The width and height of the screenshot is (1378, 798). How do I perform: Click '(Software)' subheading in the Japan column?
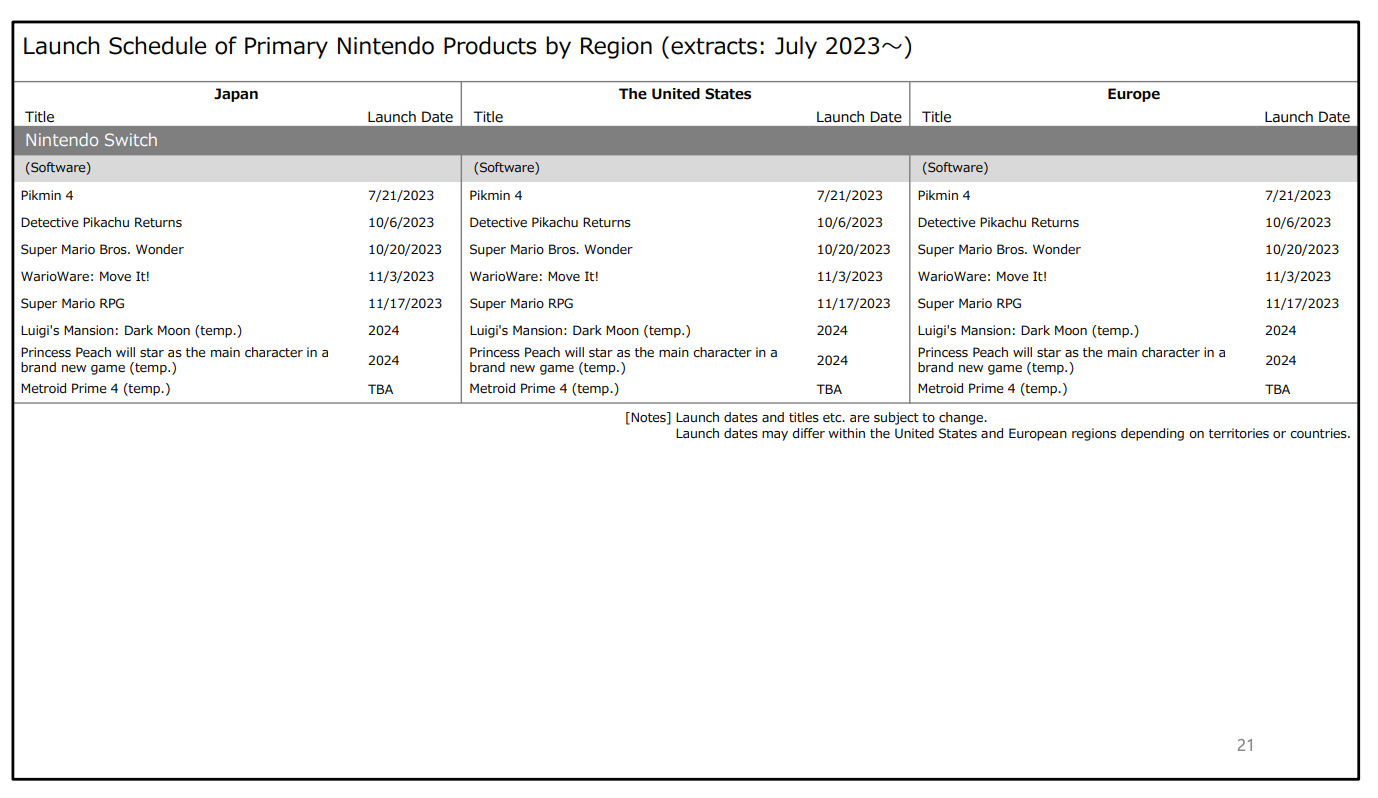click(x=58, y=168)
